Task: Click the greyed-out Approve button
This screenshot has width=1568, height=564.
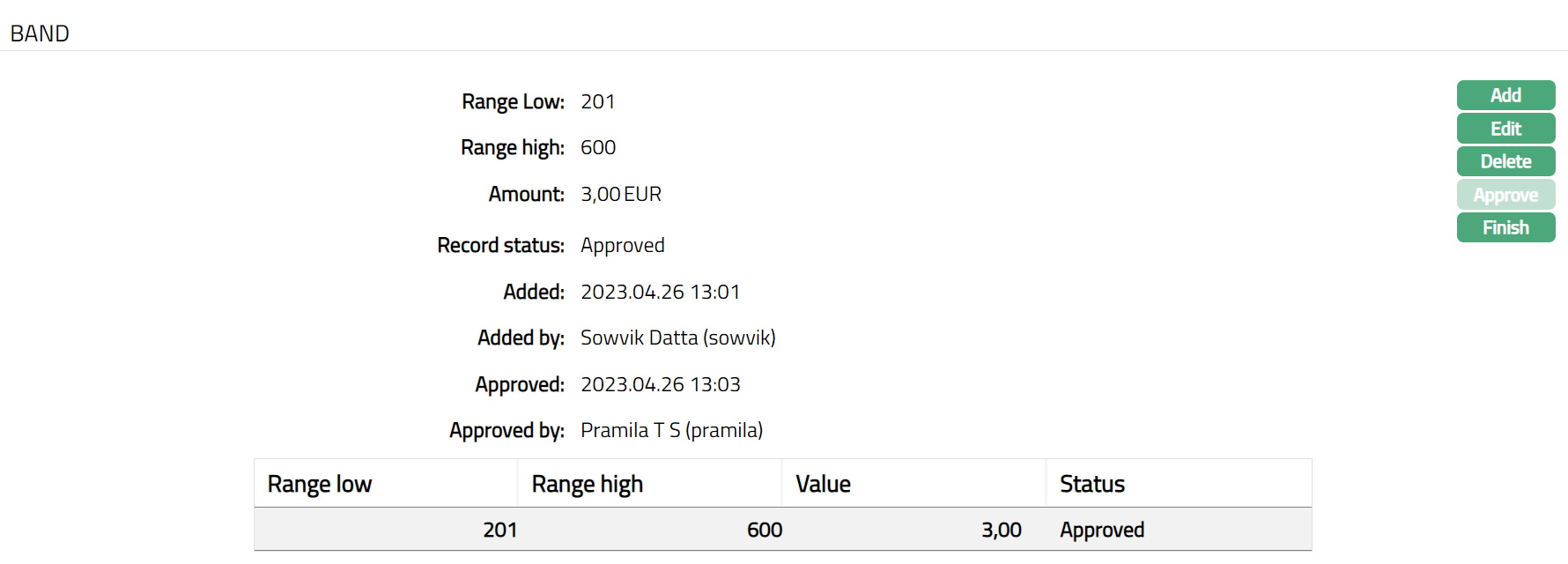Action: tap(1505, 195)
